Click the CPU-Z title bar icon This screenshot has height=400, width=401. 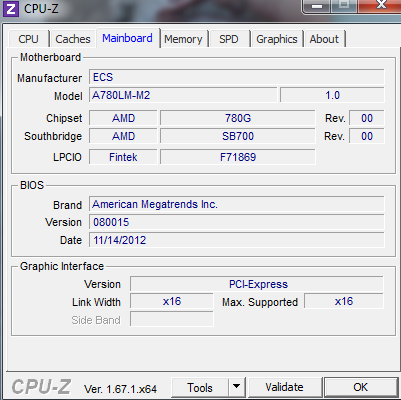coord(11,8)
